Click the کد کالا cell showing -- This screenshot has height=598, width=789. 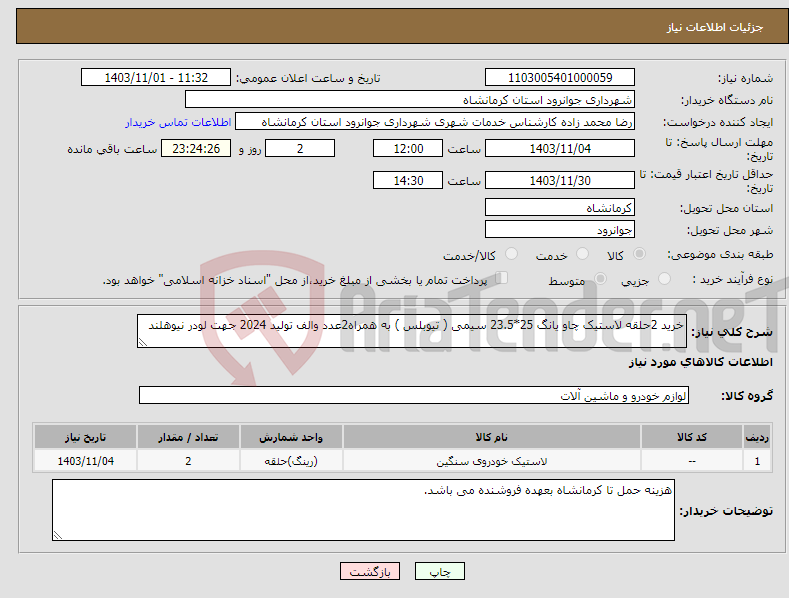tap(692, 461)
